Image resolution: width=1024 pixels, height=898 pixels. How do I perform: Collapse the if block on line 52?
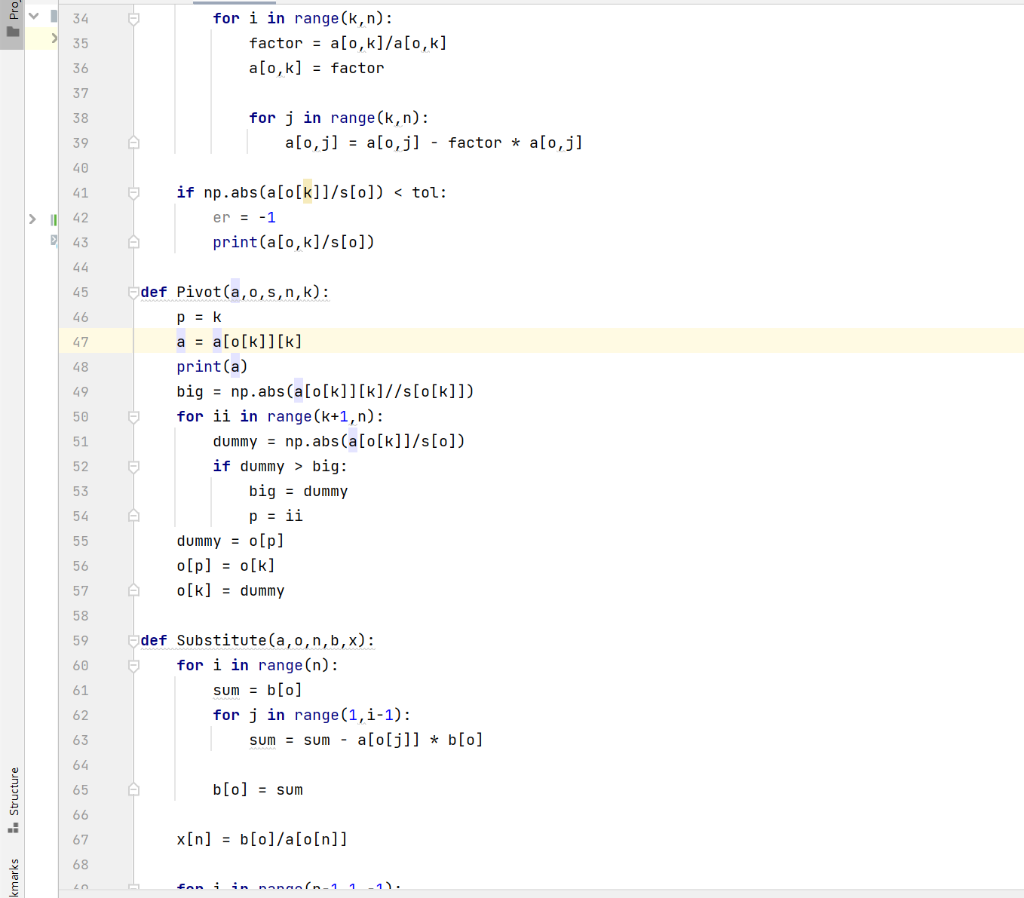[133, 466]
